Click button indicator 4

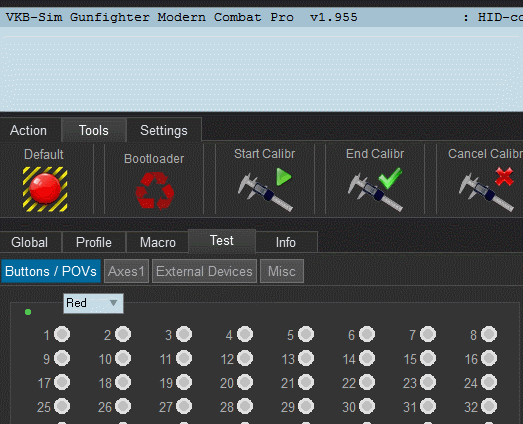(x=245, y=334)
